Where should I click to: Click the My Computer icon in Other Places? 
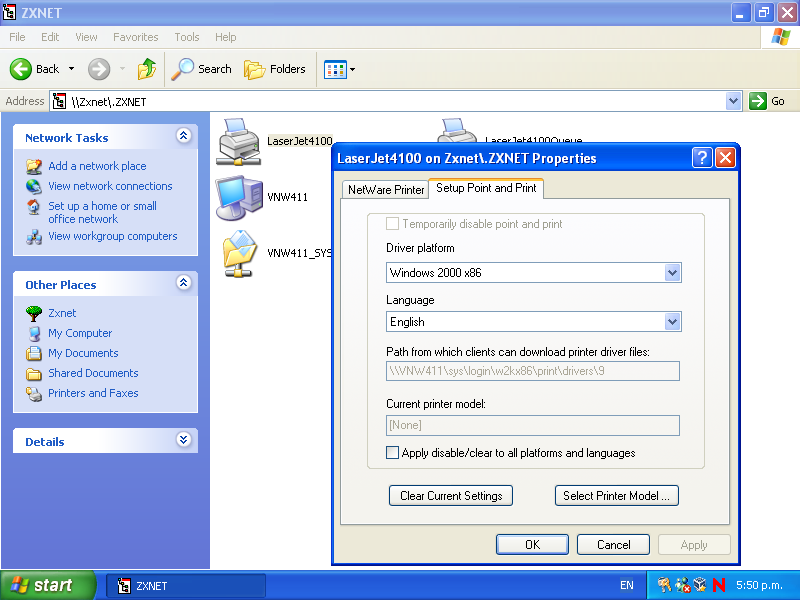coord(34,333)
